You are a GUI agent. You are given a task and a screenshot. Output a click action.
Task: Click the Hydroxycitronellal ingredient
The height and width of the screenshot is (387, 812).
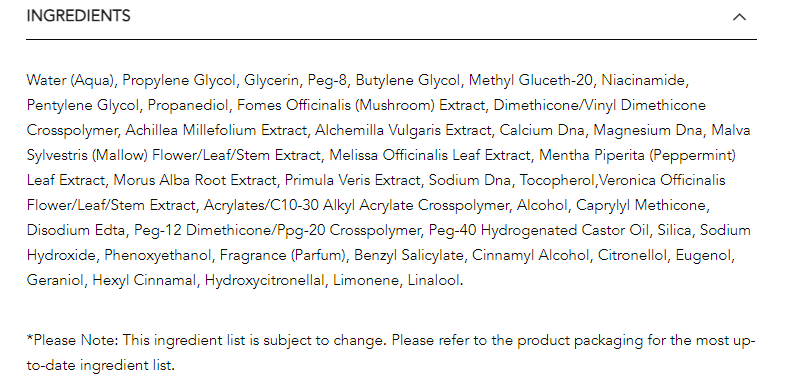(x=265, y=280)
